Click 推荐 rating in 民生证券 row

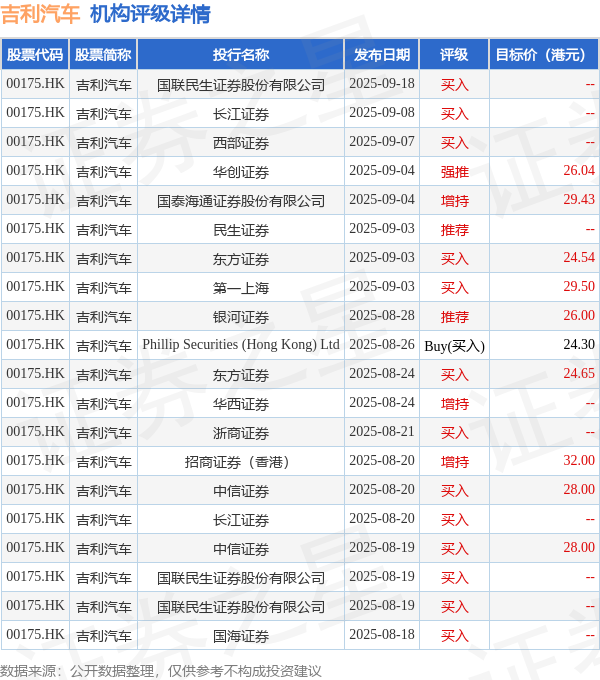point(454,230)
